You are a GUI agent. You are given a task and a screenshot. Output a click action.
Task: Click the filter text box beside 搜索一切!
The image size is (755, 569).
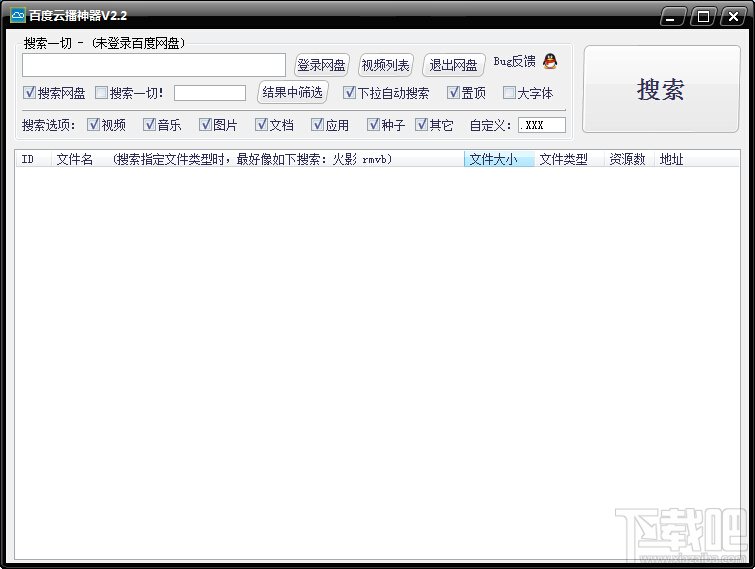tap(210, 93)
